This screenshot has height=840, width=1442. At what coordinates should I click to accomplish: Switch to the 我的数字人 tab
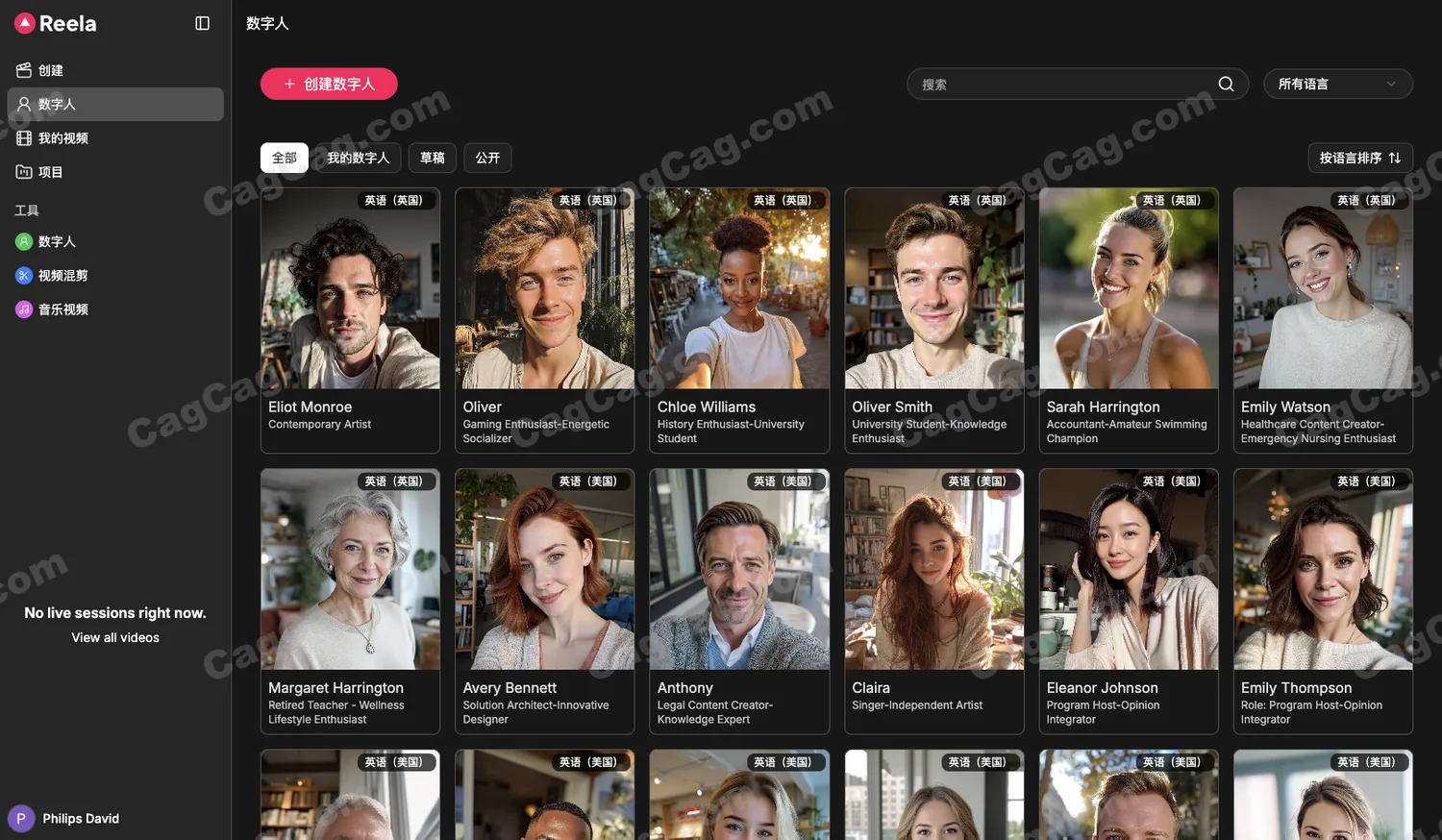tap(358, 158)
